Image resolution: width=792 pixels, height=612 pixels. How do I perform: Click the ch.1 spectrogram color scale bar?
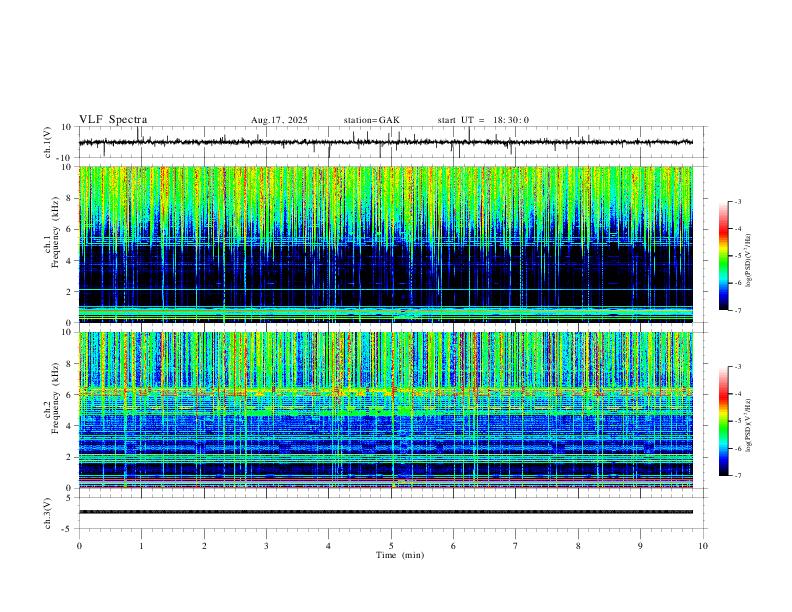tap(723, 256)
